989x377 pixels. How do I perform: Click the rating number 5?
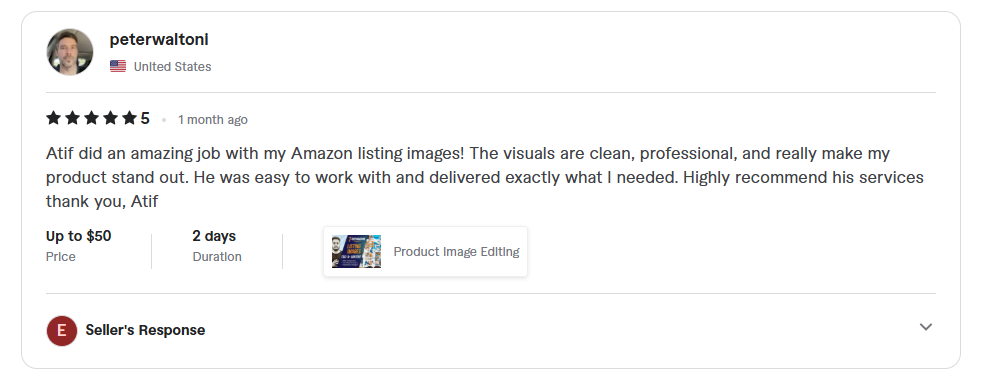tap(145, 119)
